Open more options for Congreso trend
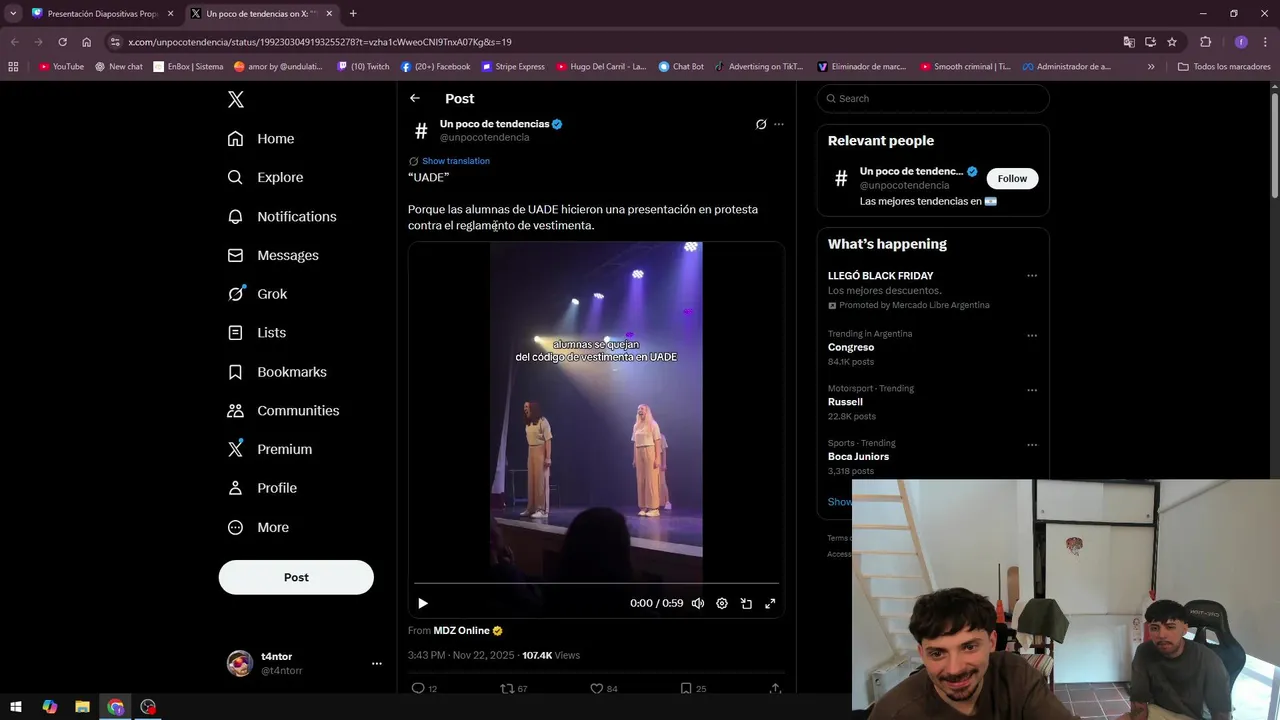1280x720 pixels. pyautogui.click(x=1032, y=336)
